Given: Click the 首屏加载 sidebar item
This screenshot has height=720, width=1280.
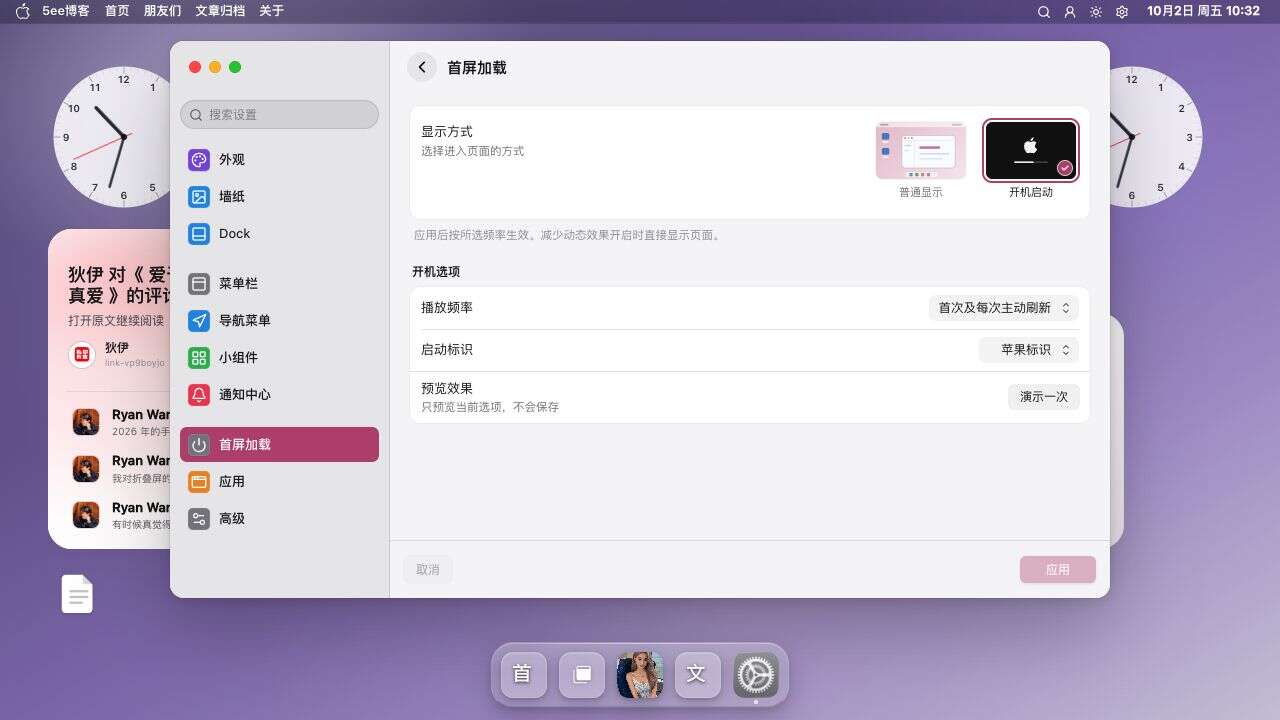Looking at the screenshot, I should coord(279,445).
